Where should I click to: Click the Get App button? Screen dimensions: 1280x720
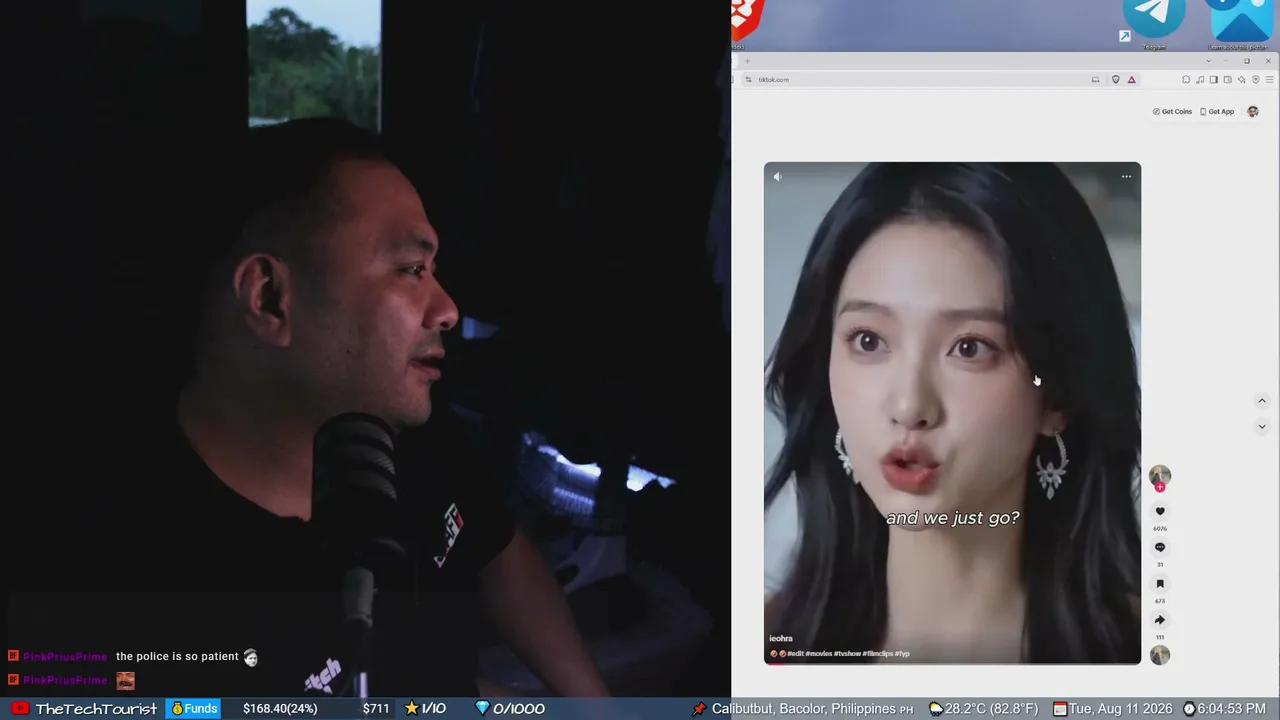point(1217,112)
